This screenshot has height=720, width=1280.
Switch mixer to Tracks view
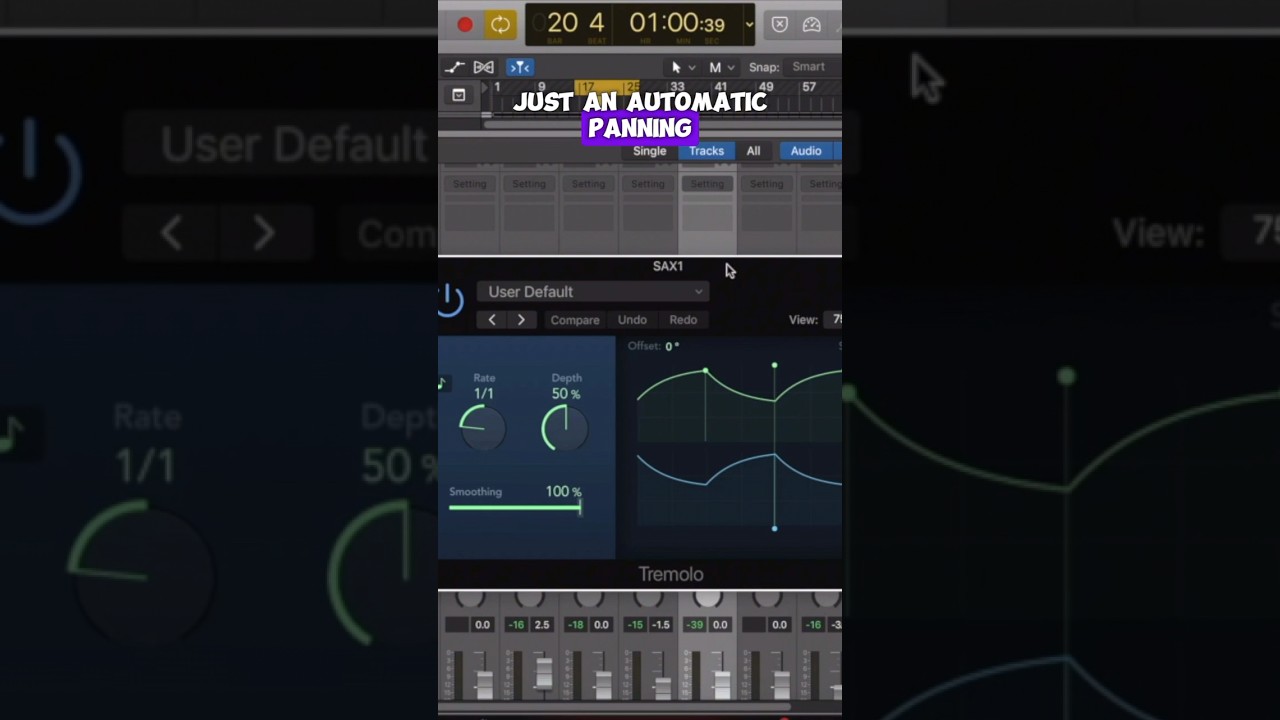point(706,151)
